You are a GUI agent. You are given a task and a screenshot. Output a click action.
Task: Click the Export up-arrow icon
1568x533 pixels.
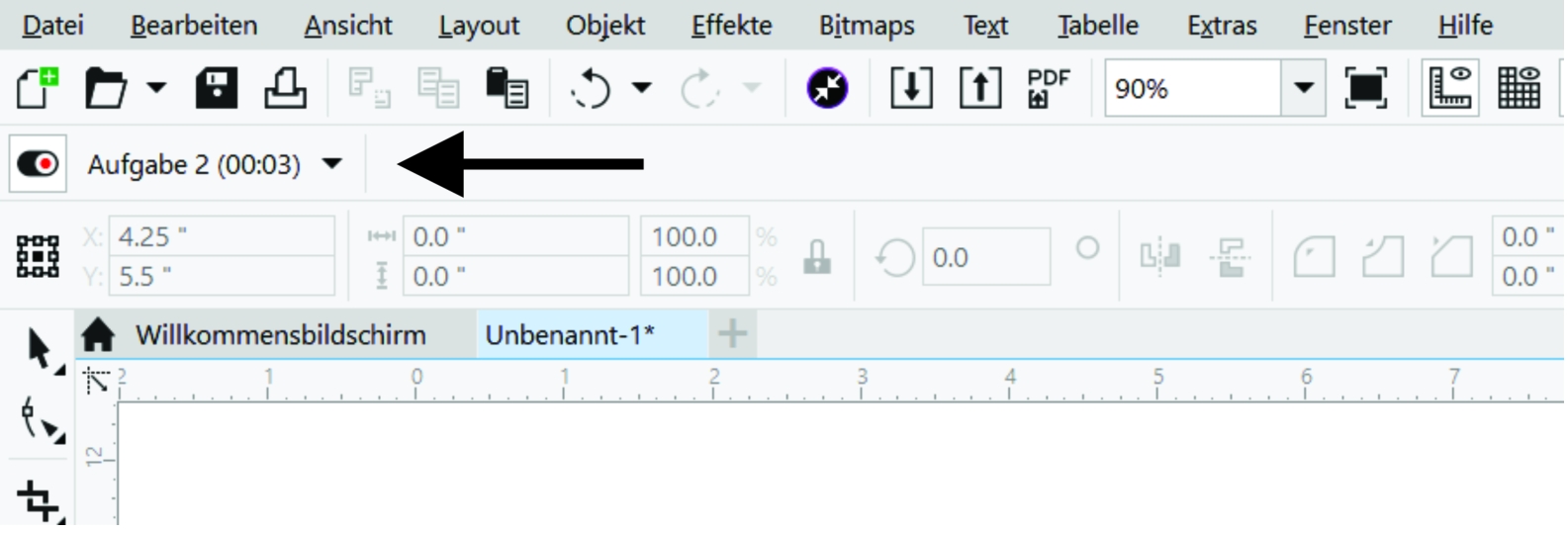coord(979,89)
